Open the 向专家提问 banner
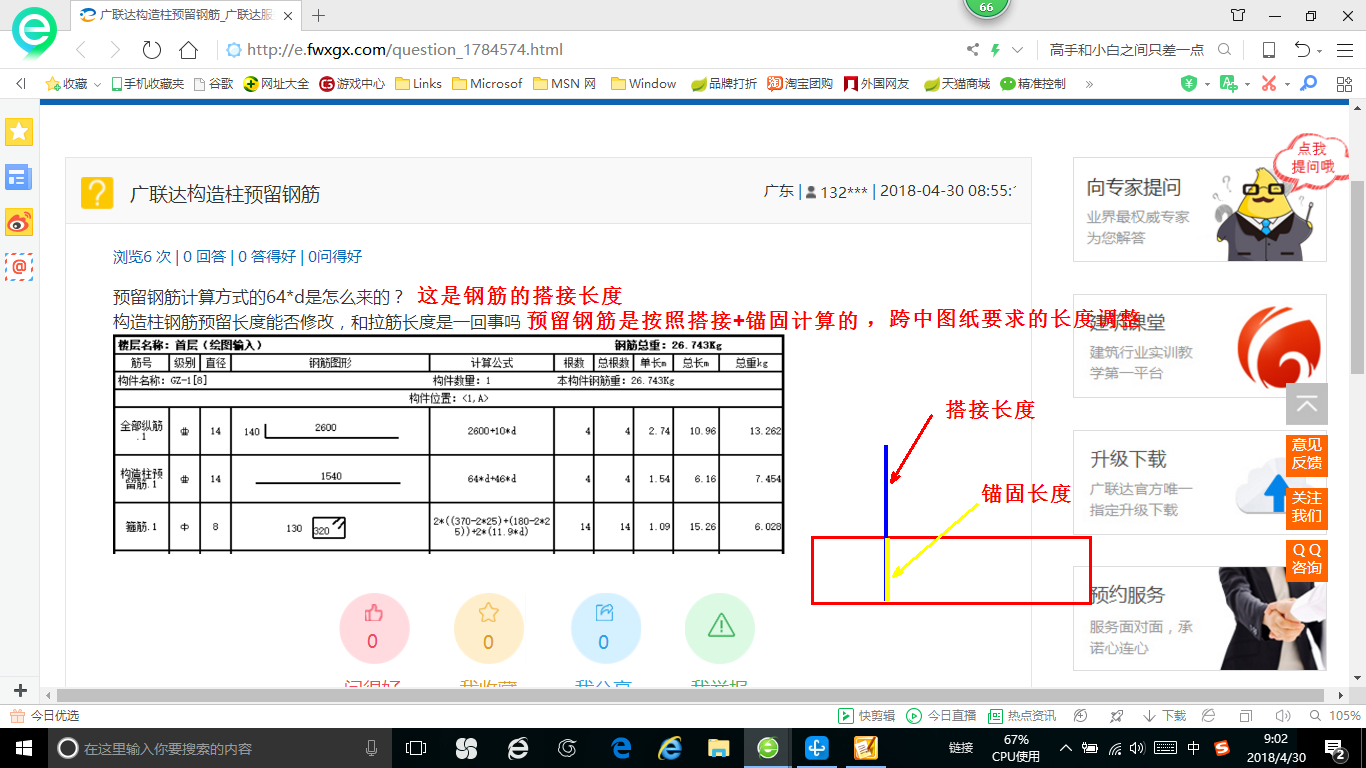Viewport: 1366px width, 768px height. (x=1200, y=209)
